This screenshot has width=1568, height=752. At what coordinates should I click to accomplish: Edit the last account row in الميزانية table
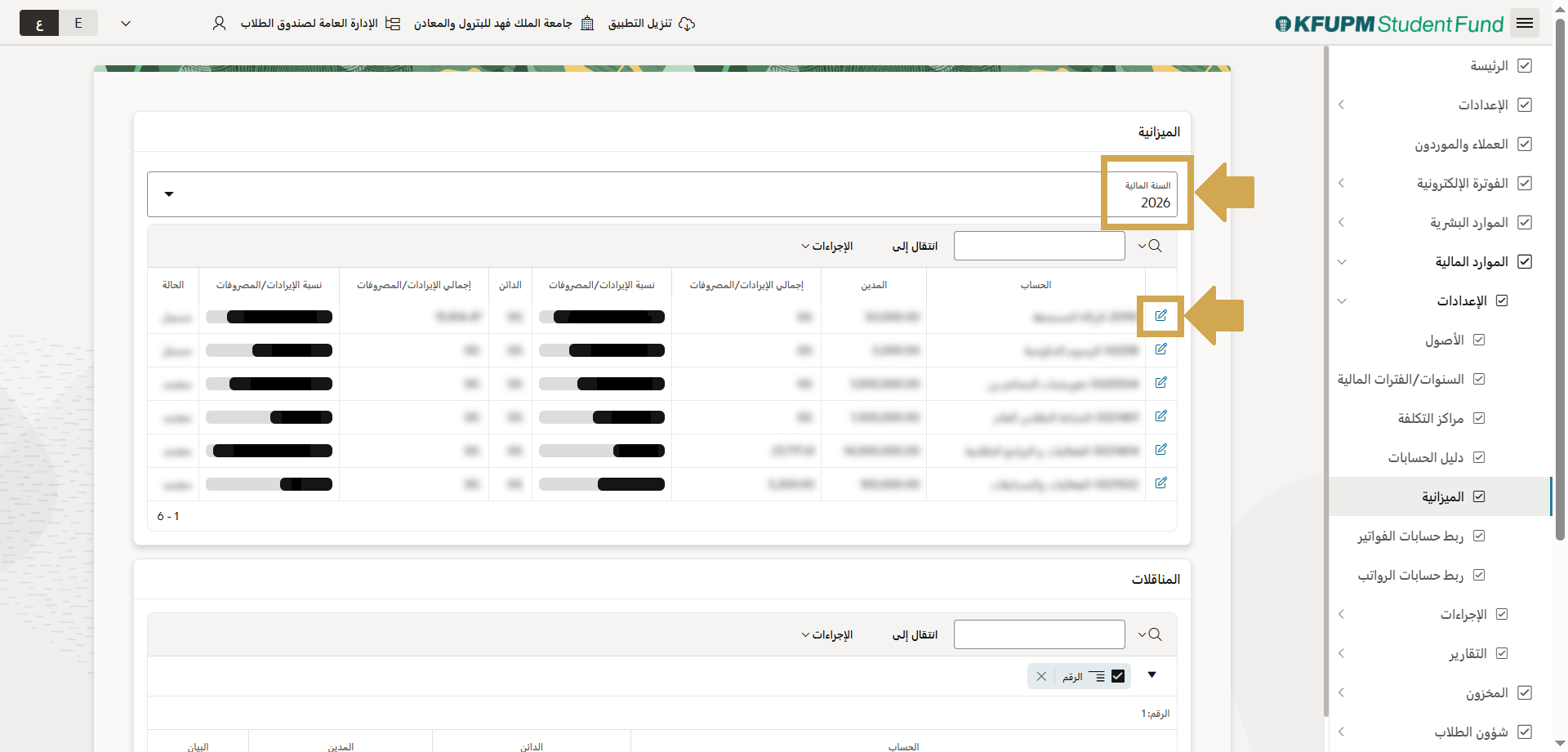(1160, 483)
